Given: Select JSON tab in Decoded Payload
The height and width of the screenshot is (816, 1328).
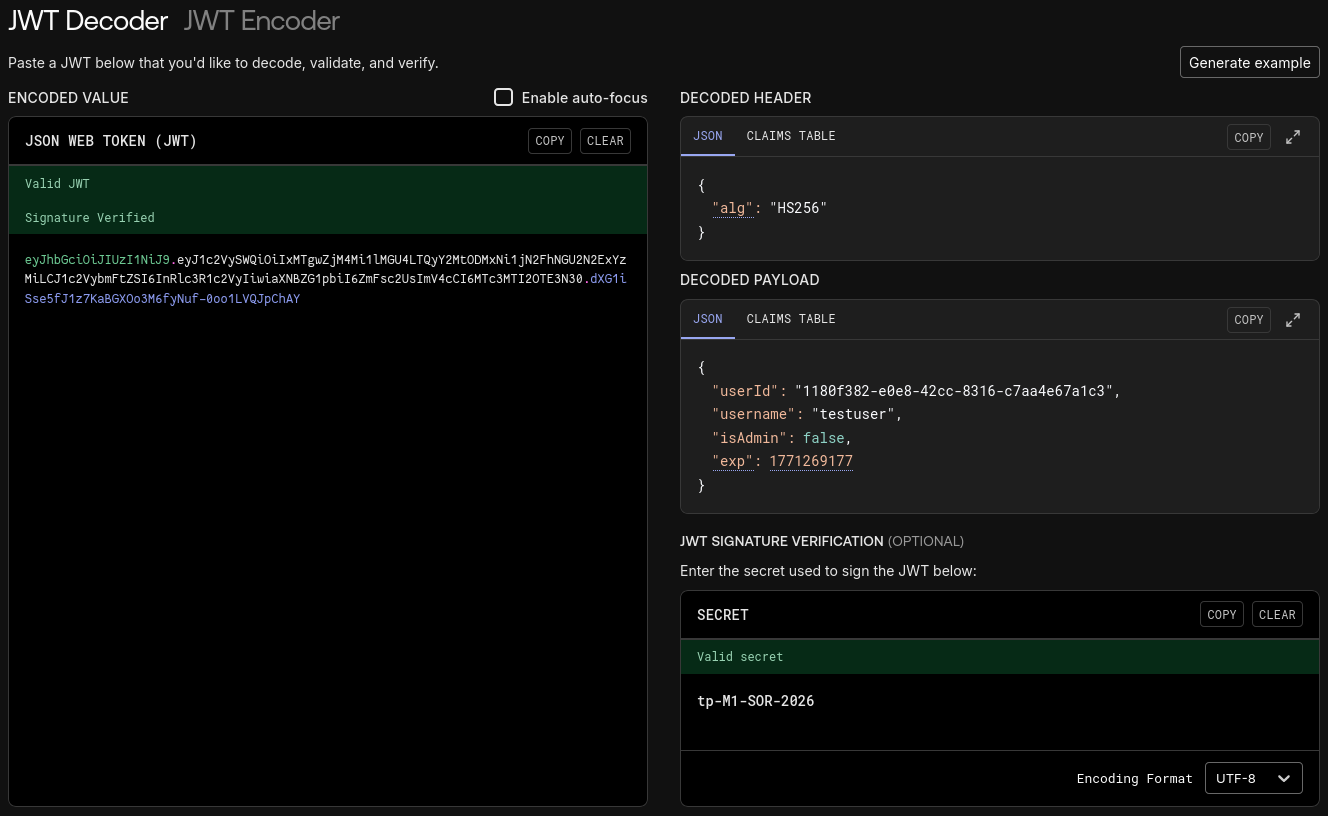Looking at the screenshot, I should [x=707, y=319].
